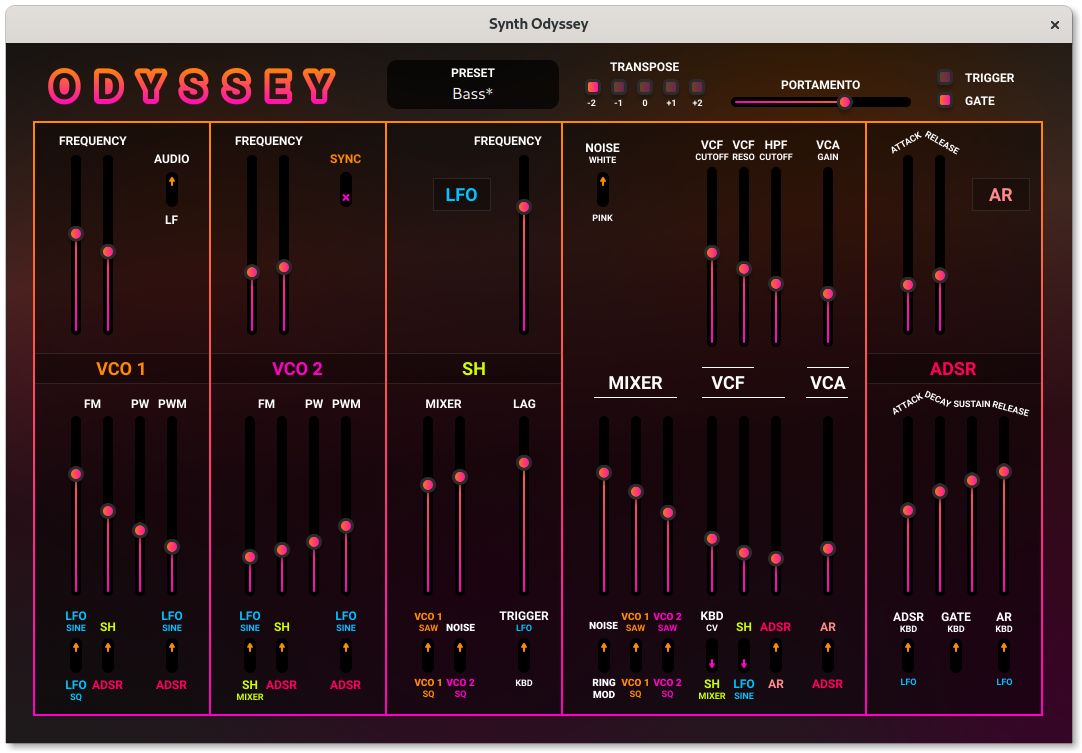Click the VCA GAIN slider handle

pyautogui.click(x=827, y=294)
